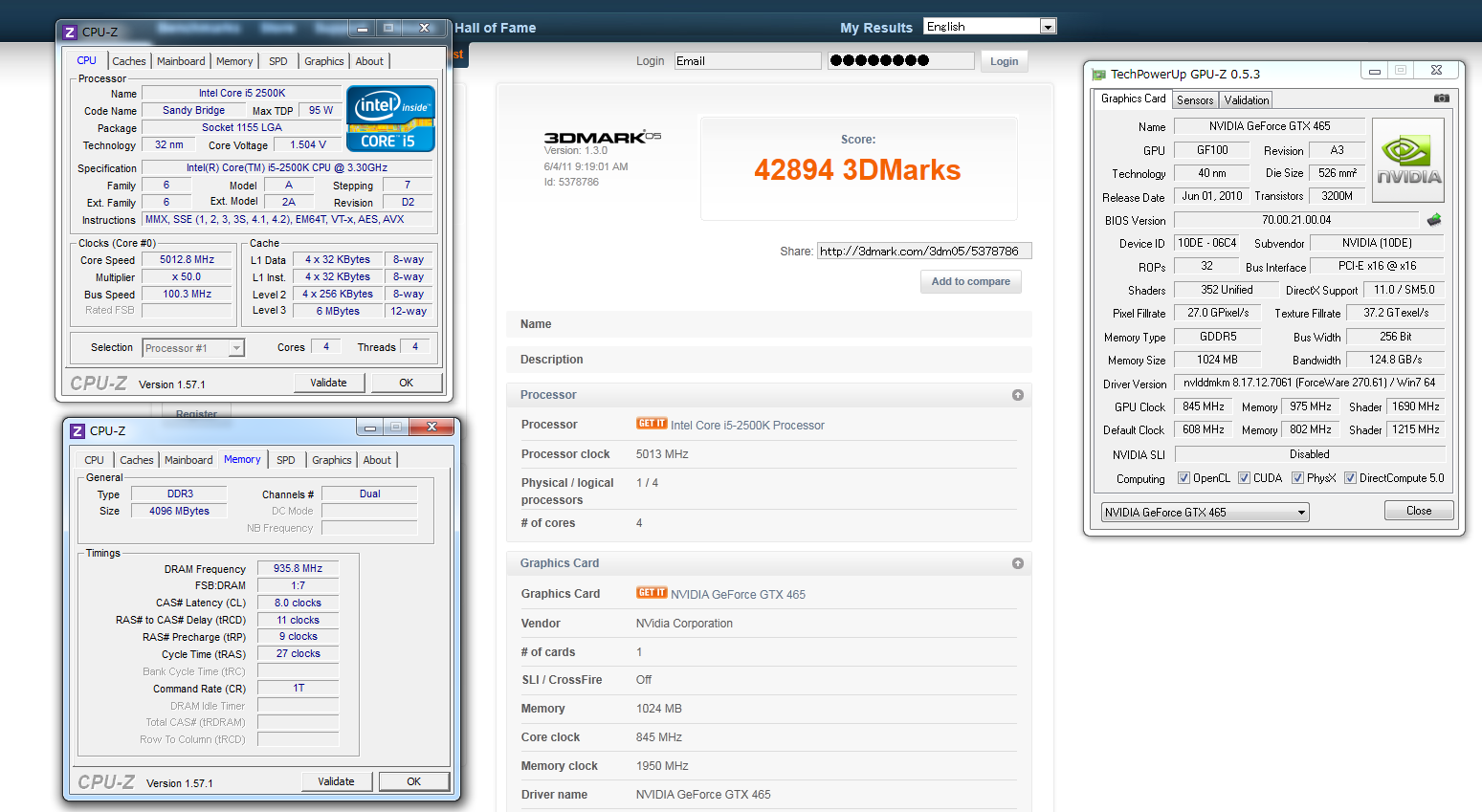Viewport: 1482px width, 812px height.
Task: Click the GET IT badge next to Graphics Card
Action: 652,593
